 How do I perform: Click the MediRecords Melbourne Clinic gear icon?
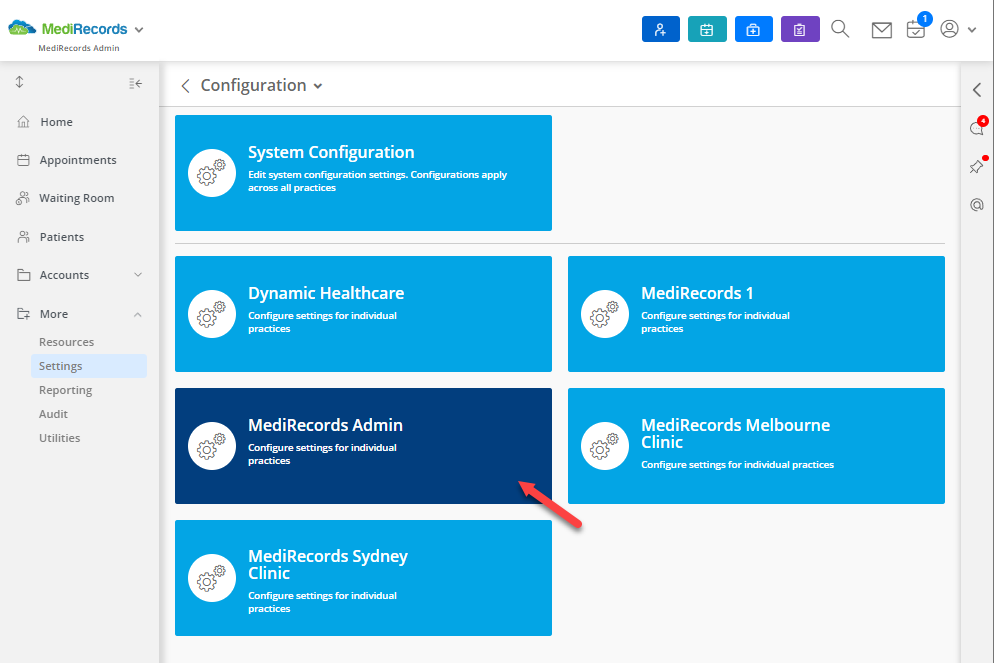click(x=605, y=446)
